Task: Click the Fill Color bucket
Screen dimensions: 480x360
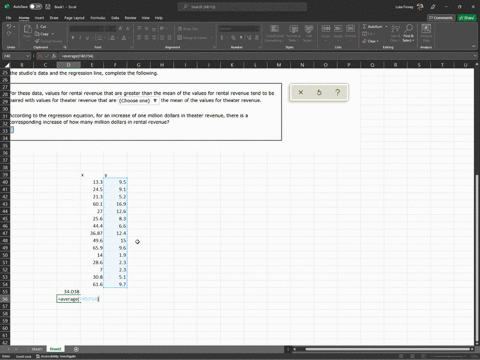Action: [113, 38]
